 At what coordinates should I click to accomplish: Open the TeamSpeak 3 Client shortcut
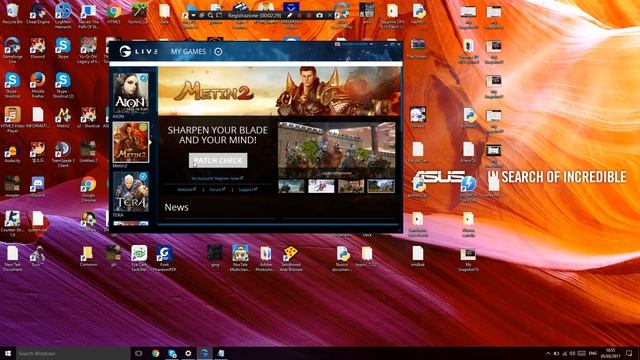[x=63, y=154]
